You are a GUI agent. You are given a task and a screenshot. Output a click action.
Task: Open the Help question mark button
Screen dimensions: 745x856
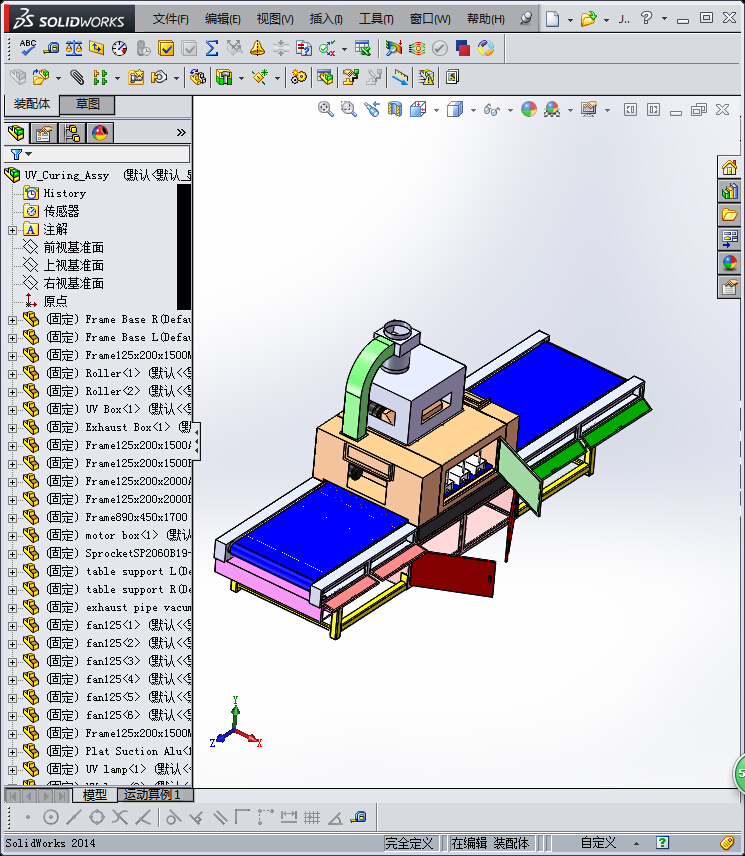(x=647, y=19)
